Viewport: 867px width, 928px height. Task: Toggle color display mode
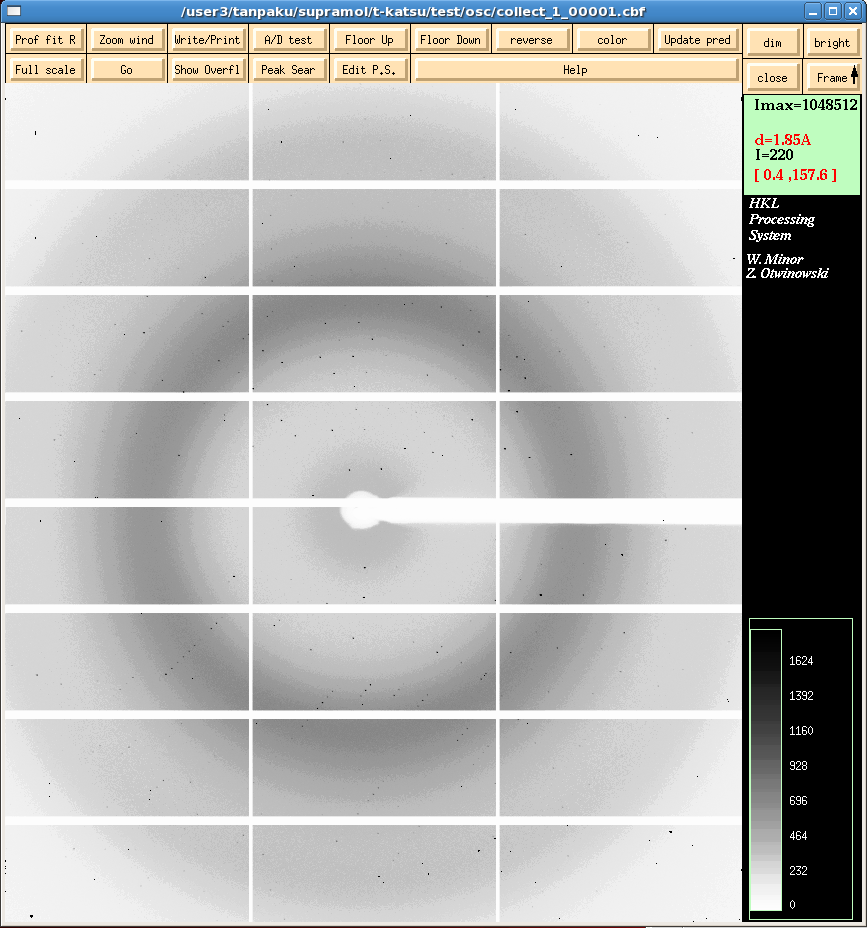pos(612,40)
